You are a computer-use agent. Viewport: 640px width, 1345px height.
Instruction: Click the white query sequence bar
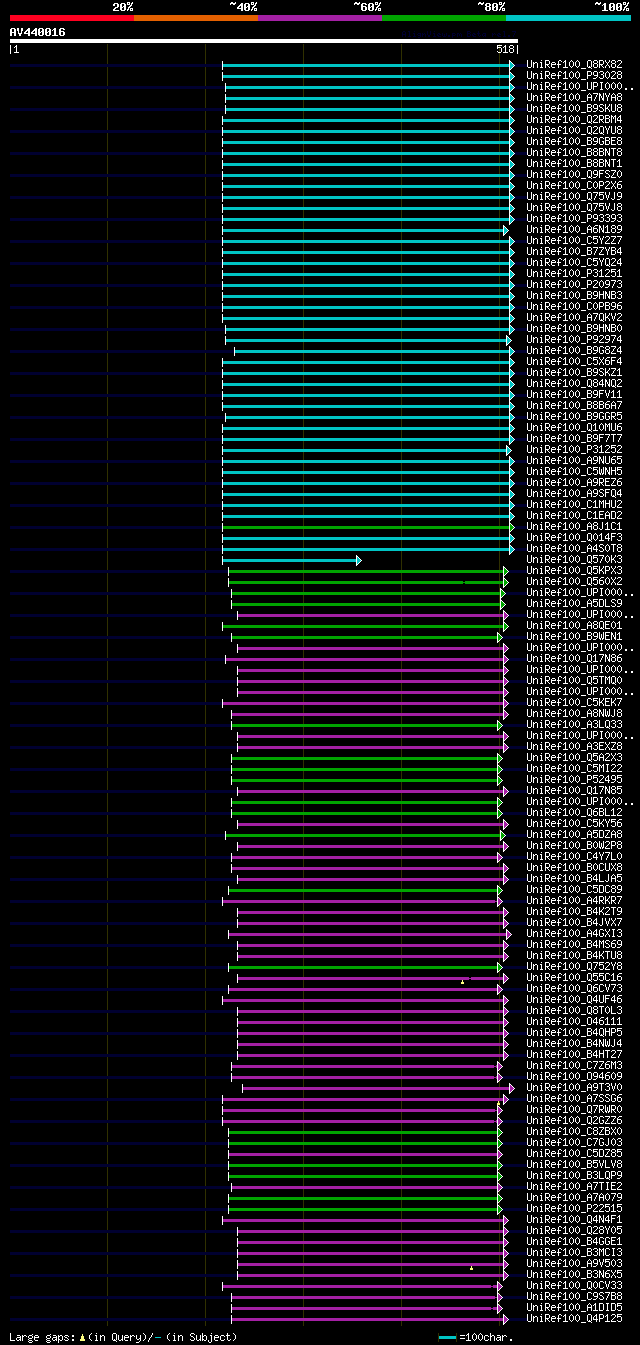click(x=263, y=41)
